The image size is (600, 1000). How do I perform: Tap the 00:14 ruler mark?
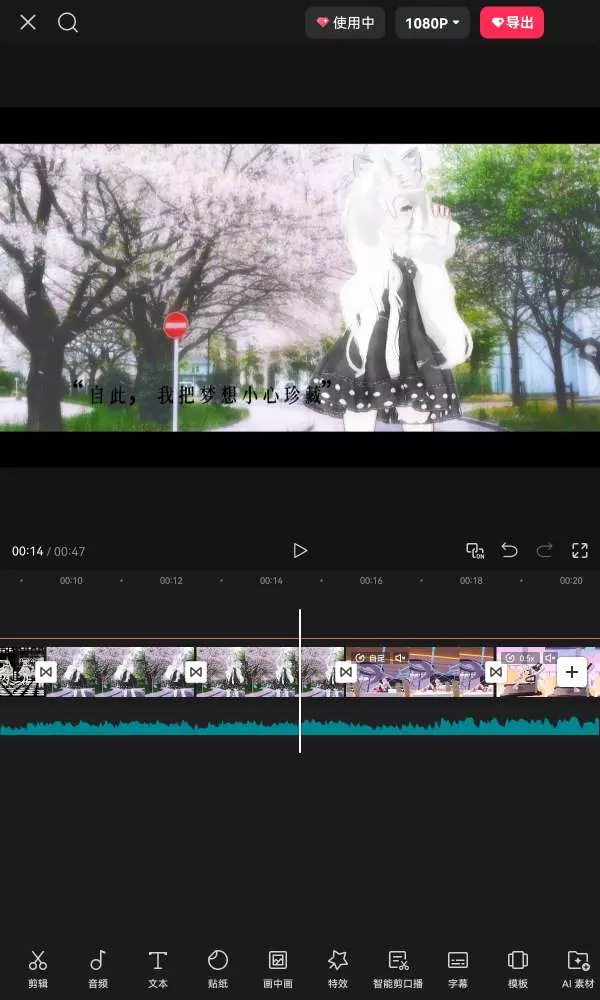pos(271,581)
